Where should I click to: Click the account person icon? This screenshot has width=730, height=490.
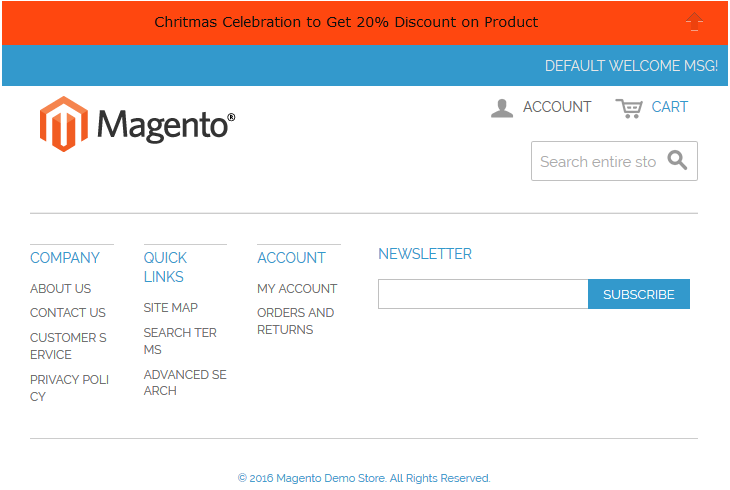502,108
